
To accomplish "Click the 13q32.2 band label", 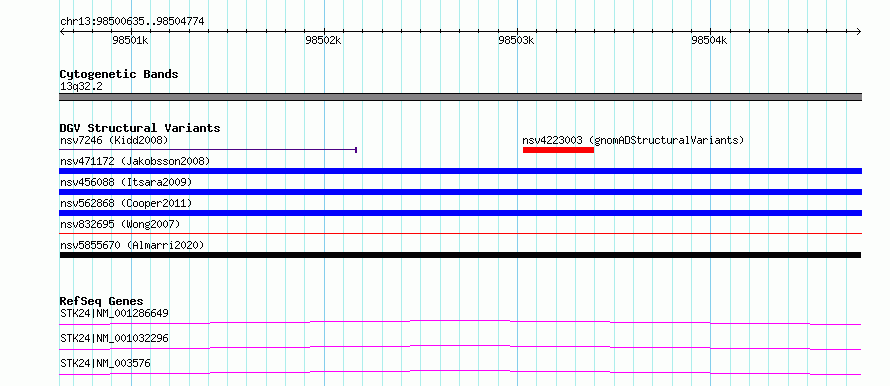I will [81, 87].
